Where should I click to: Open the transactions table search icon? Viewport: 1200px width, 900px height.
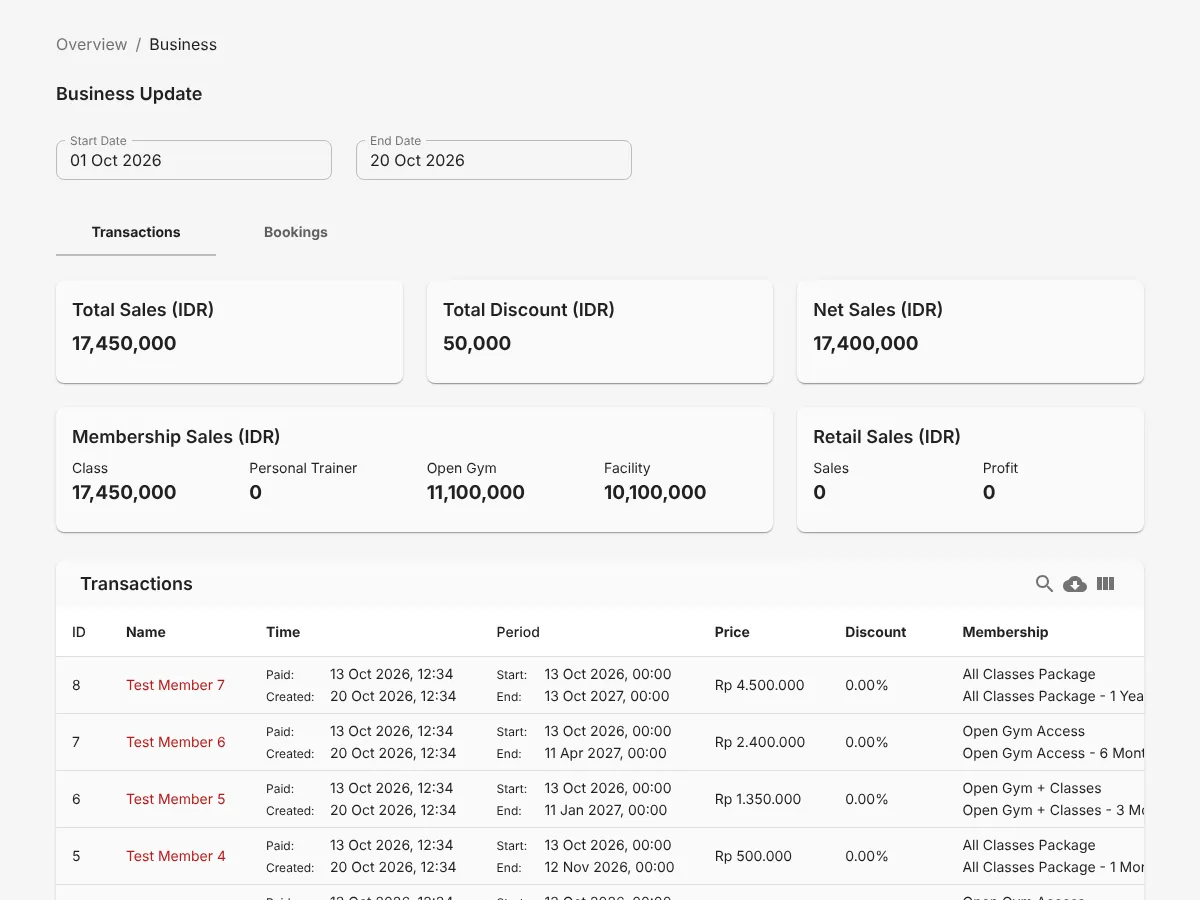(x=1044, y=584)
